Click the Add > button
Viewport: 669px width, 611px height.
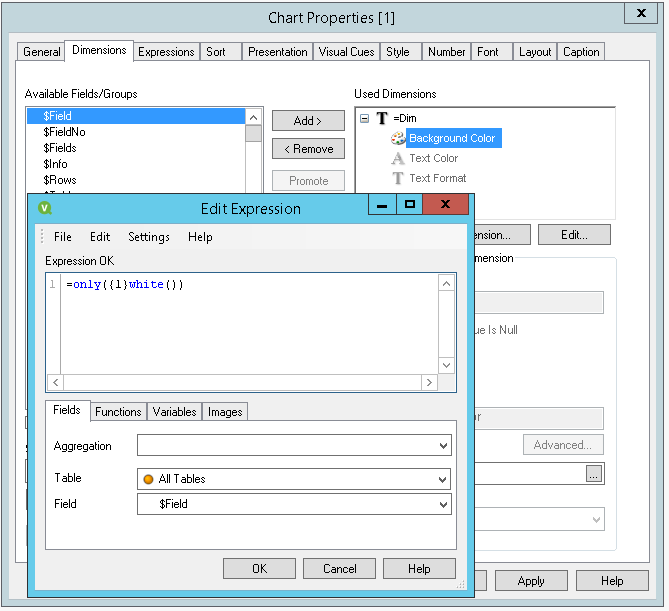[x=308, y=121]
